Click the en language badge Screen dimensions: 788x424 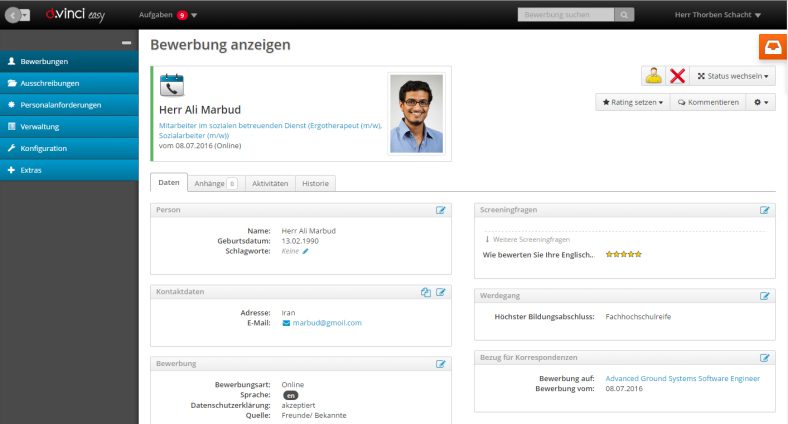click(290, 395)
